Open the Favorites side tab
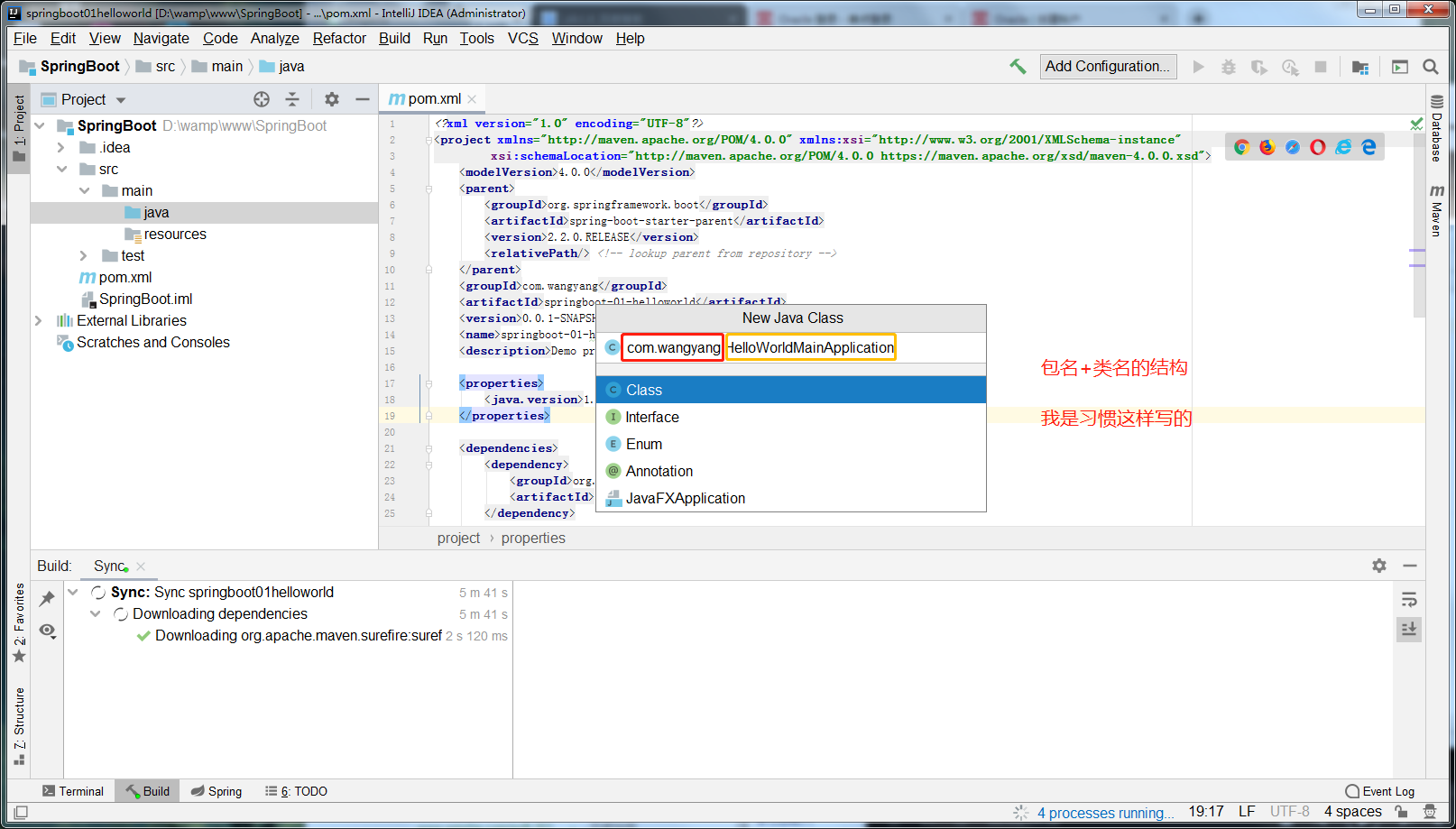This screenshot has width=1456, height=829. tap(19, 622)
